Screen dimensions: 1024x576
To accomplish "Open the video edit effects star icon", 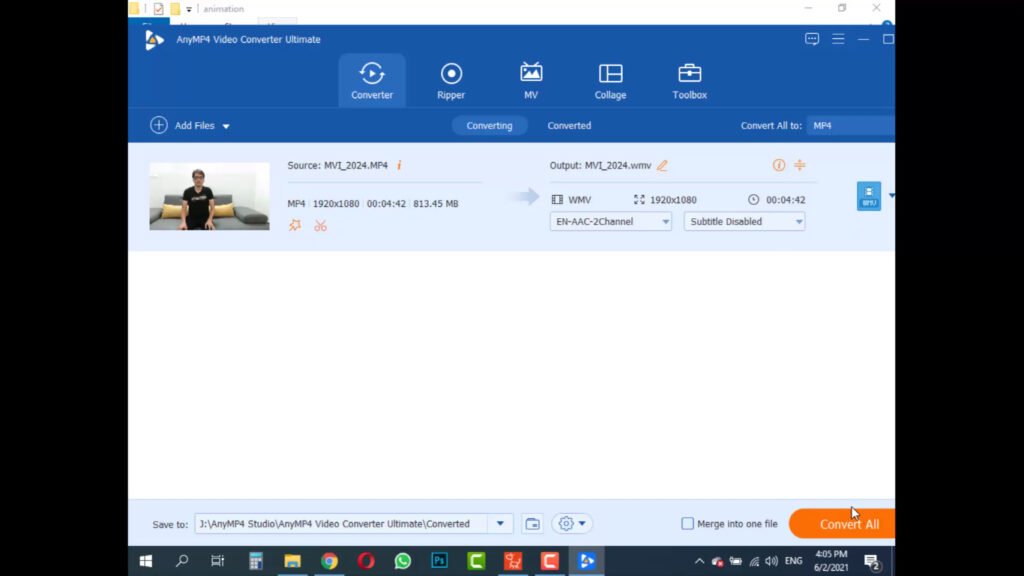I will click(x=295, y=225).
